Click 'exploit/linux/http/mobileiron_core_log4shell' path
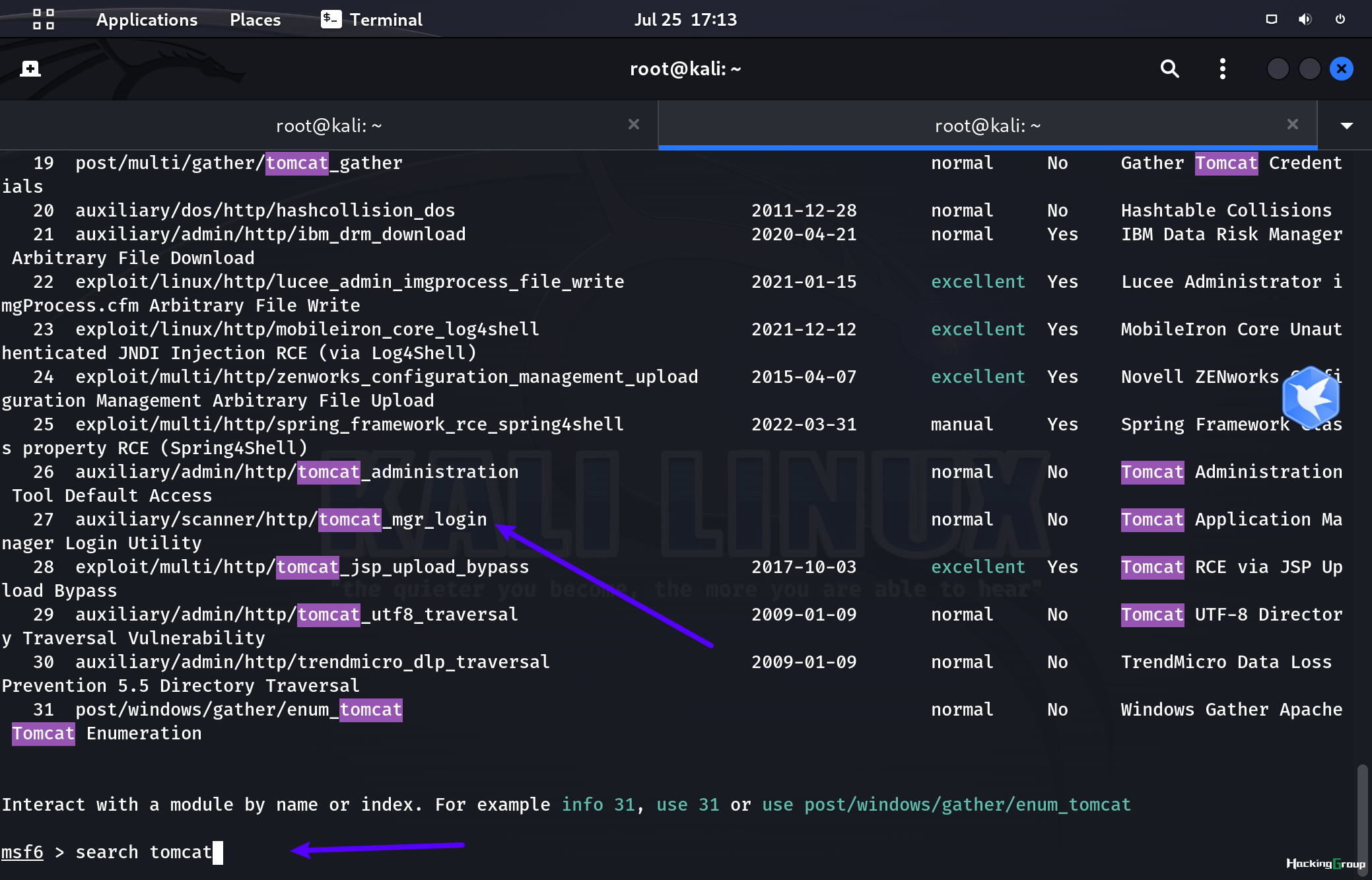1372x880 pixels. point(307,329)
